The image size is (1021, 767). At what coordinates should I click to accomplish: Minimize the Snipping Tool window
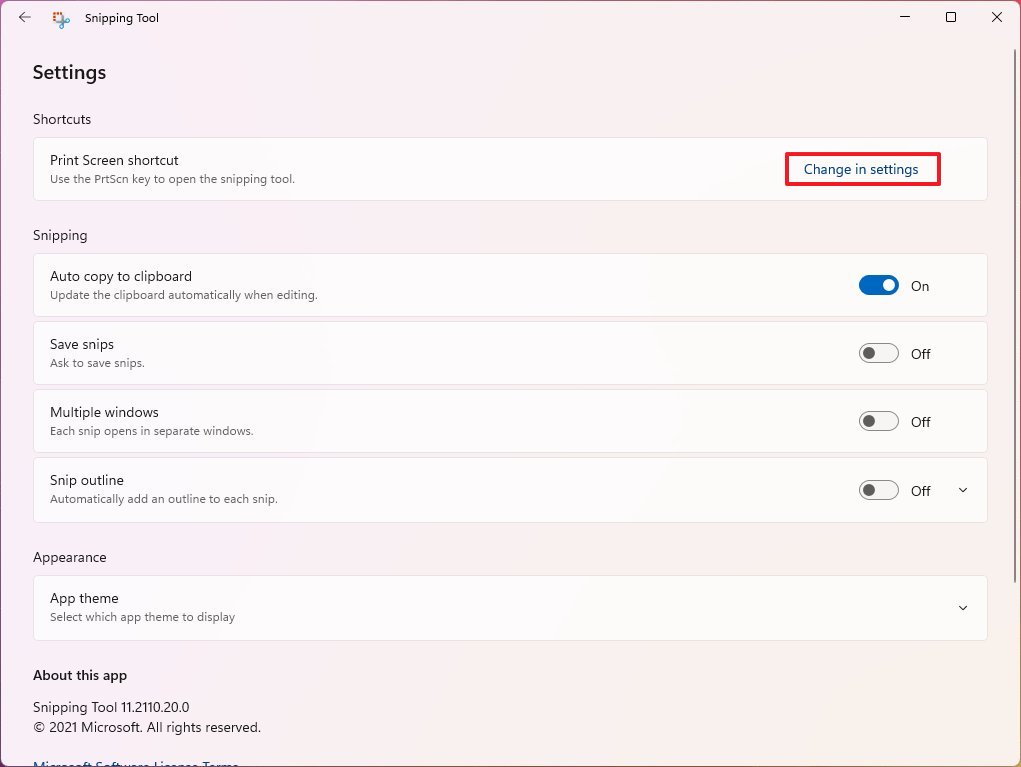coord(905,17)
